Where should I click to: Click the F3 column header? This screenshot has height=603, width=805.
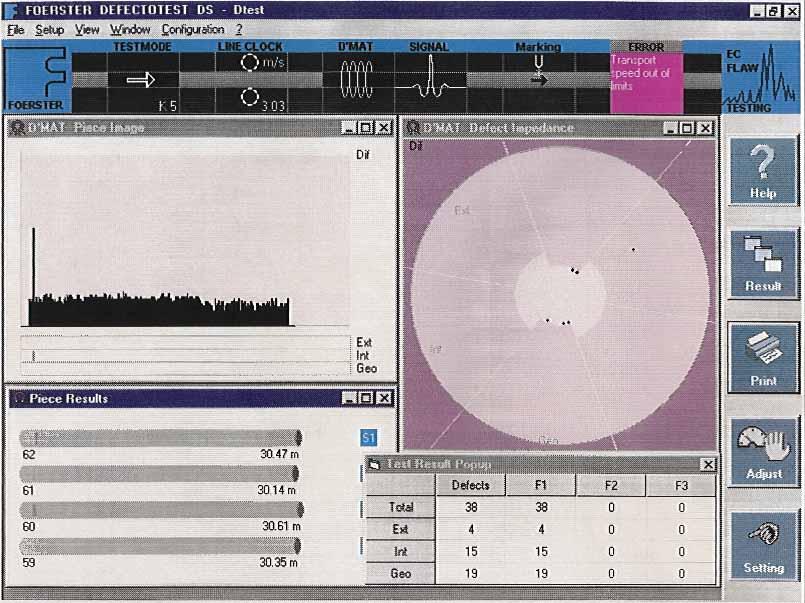[x=681, y=485]
